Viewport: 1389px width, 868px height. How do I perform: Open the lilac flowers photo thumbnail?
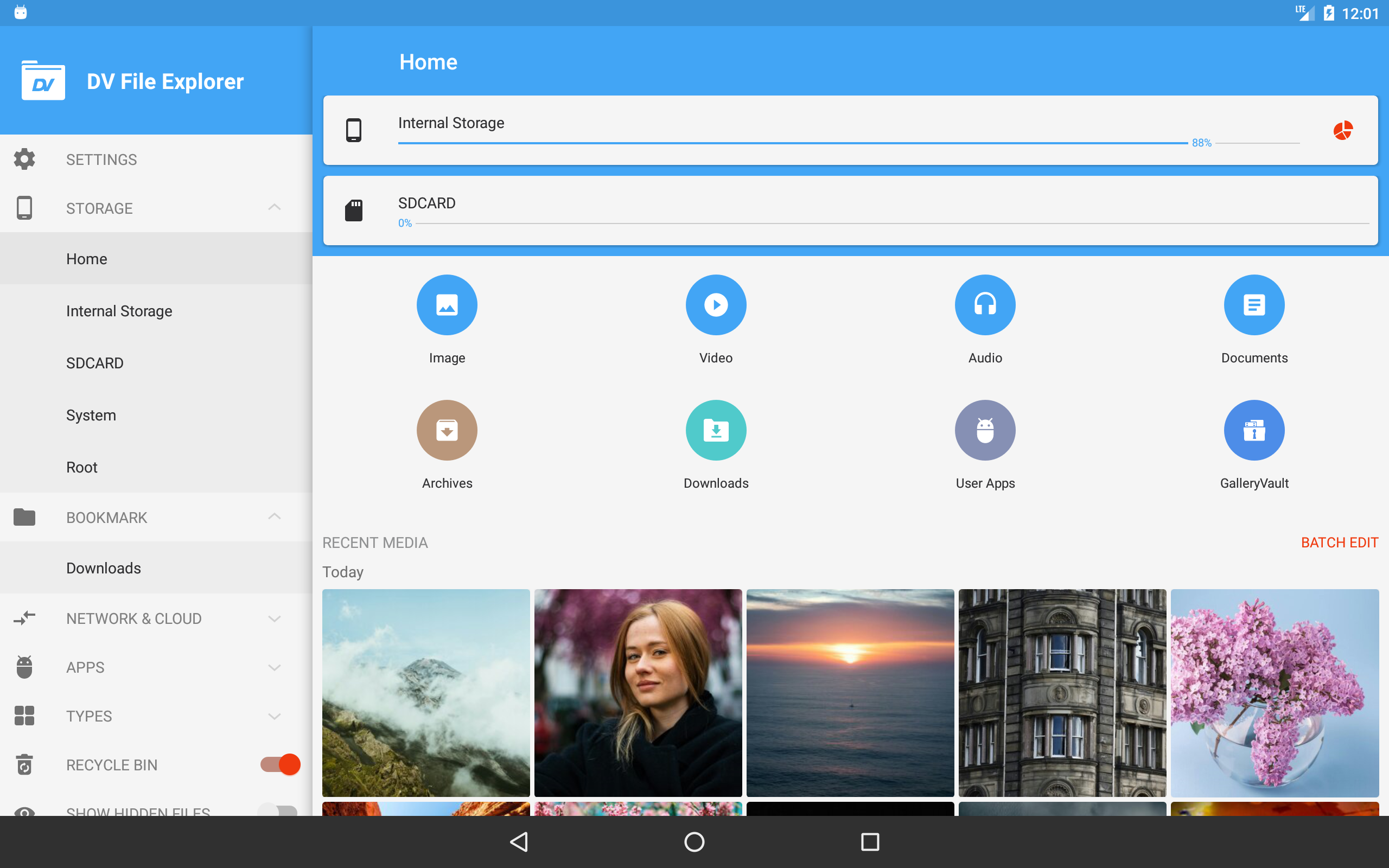(x=1274, y=692)
